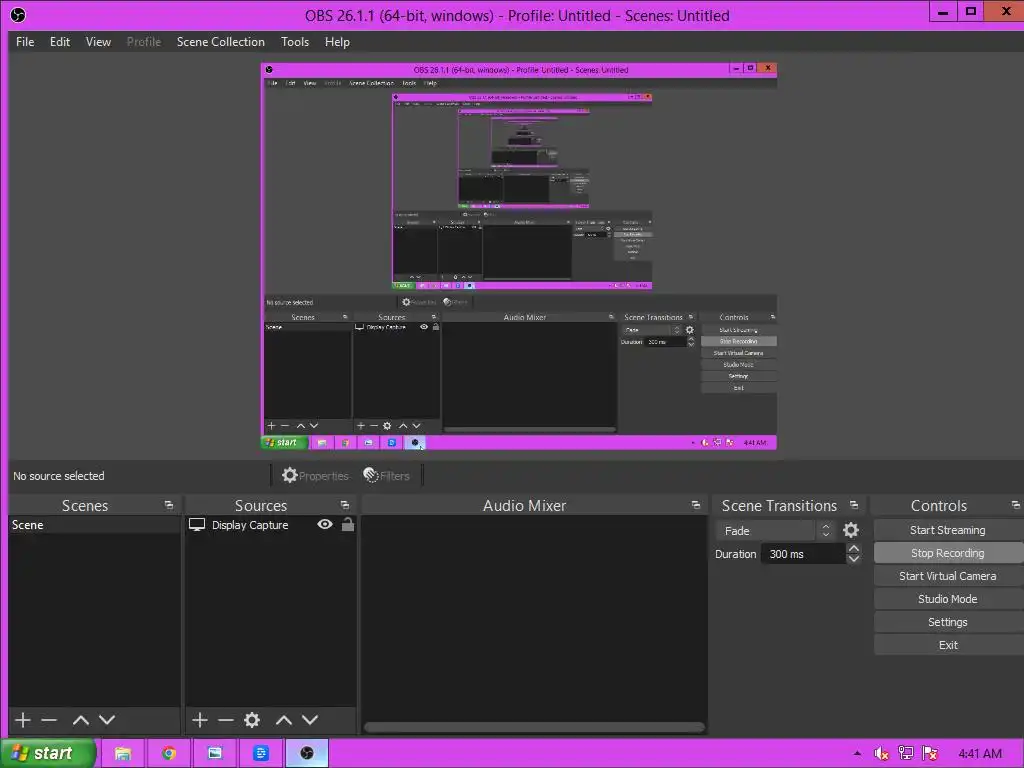Undock the Scenes panel
Viewport: 1024px width, 768px height.
click(169, 505)
